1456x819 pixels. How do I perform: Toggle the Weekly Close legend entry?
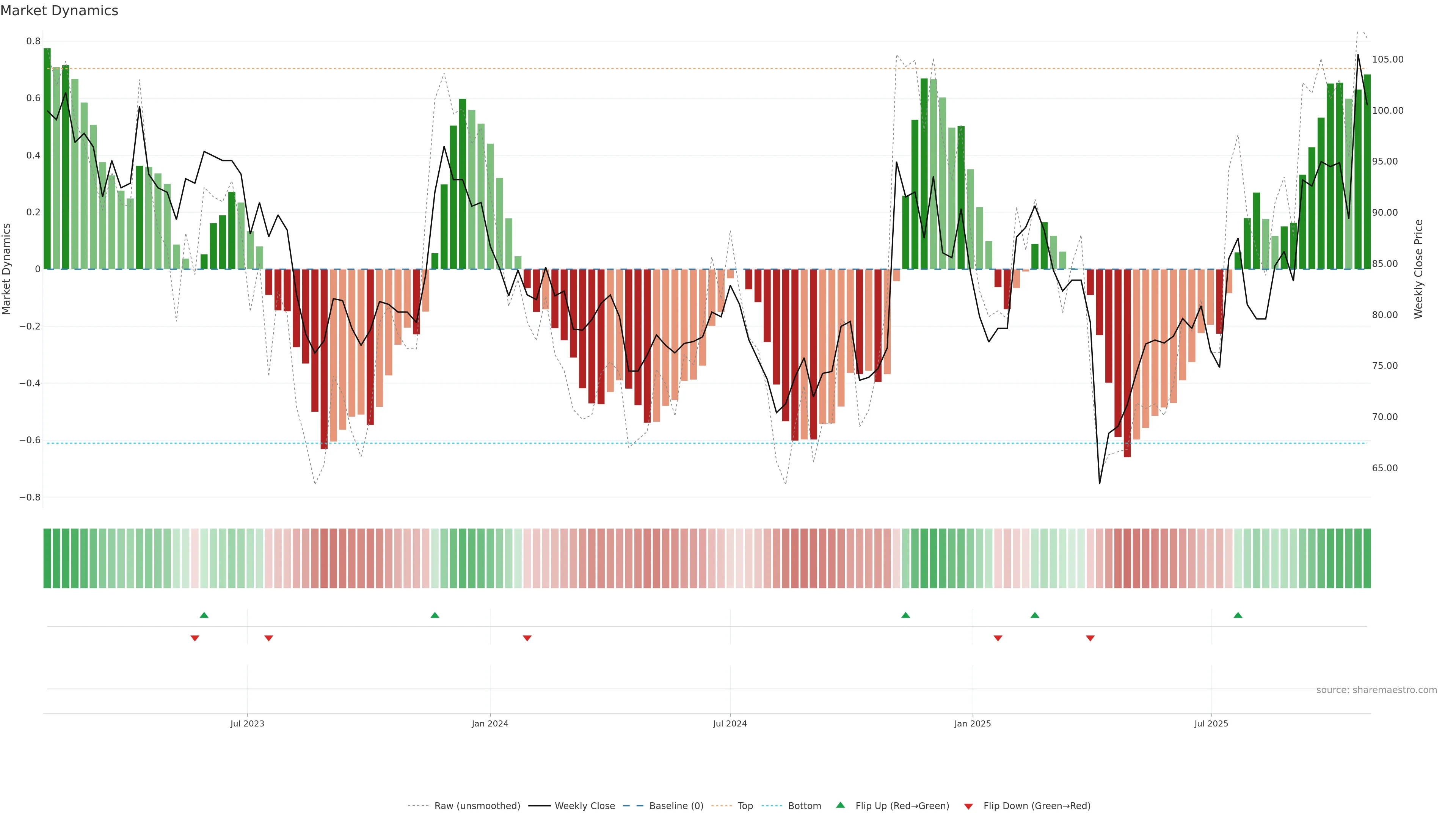click(x=584, y=806)
